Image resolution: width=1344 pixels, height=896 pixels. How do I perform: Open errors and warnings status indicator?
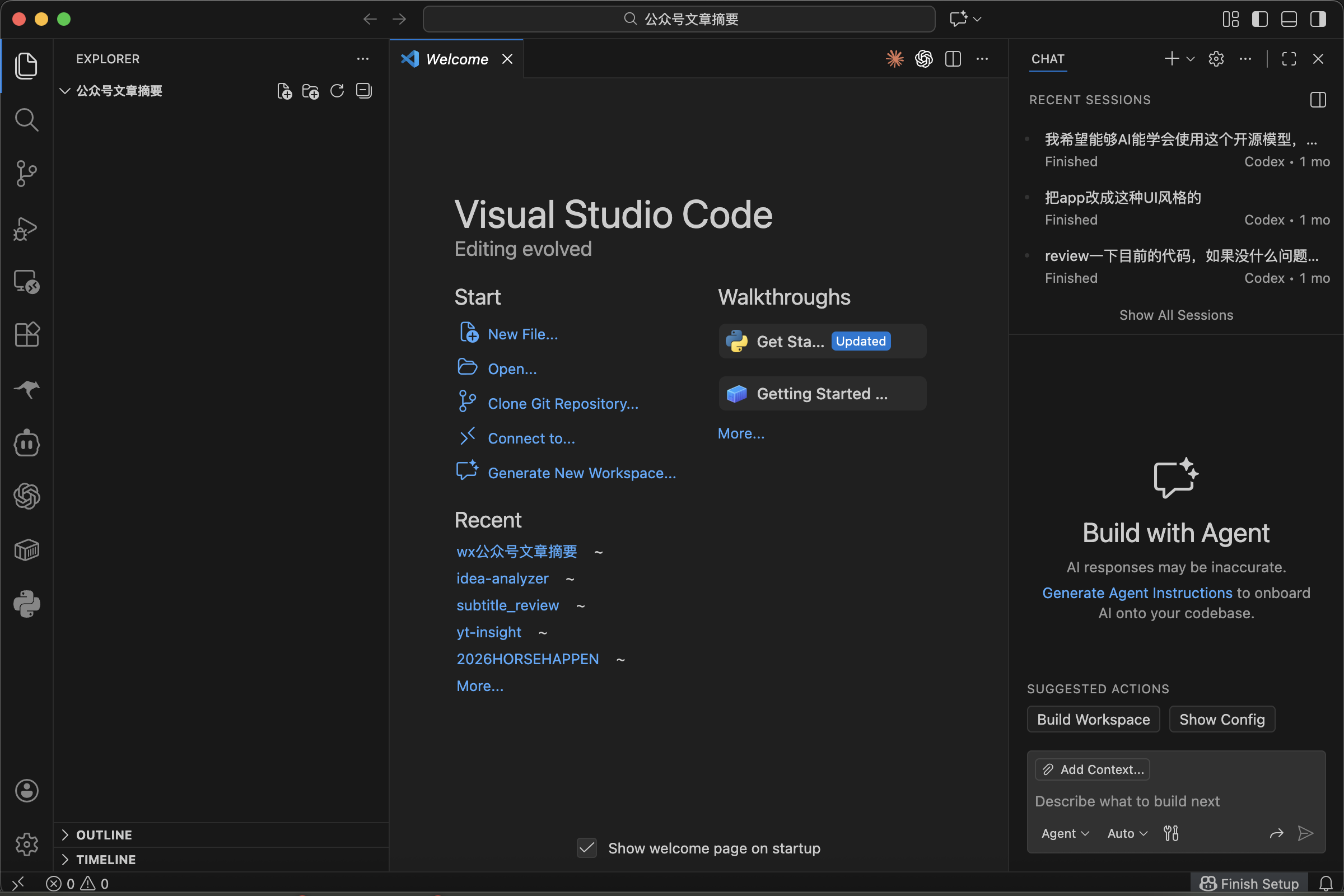[x=77, y=884]
